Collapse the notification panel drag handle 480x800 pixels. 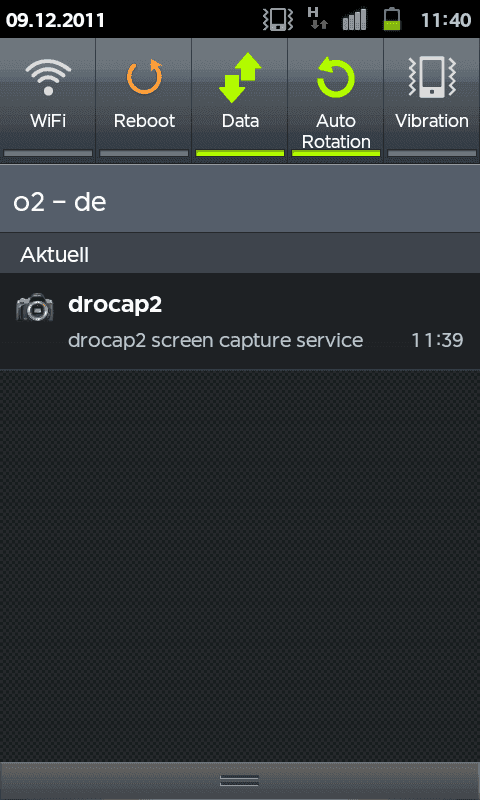tap(240, 781)
